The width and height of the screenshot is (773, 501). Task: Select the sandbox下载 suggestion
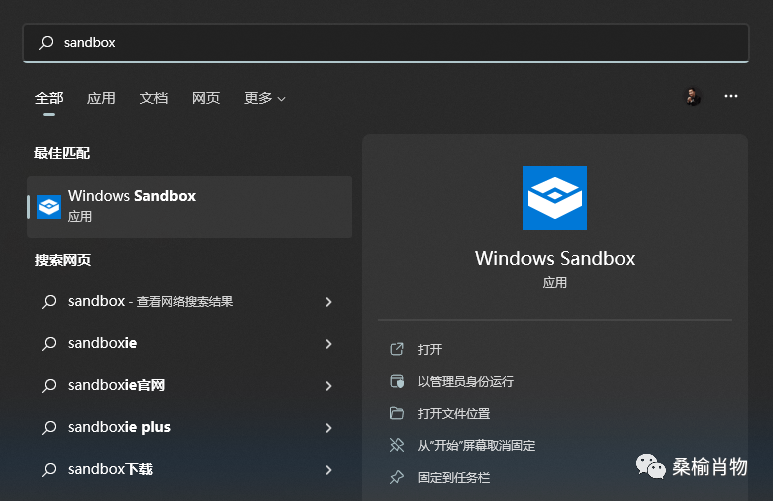(x=190, y=469)
